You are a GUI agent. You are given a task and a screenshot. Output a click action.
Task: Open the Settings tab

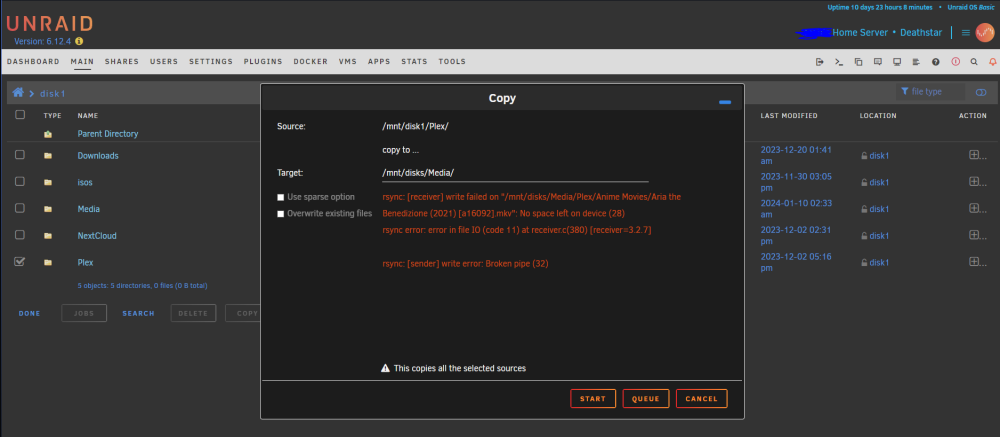point(211,62)
